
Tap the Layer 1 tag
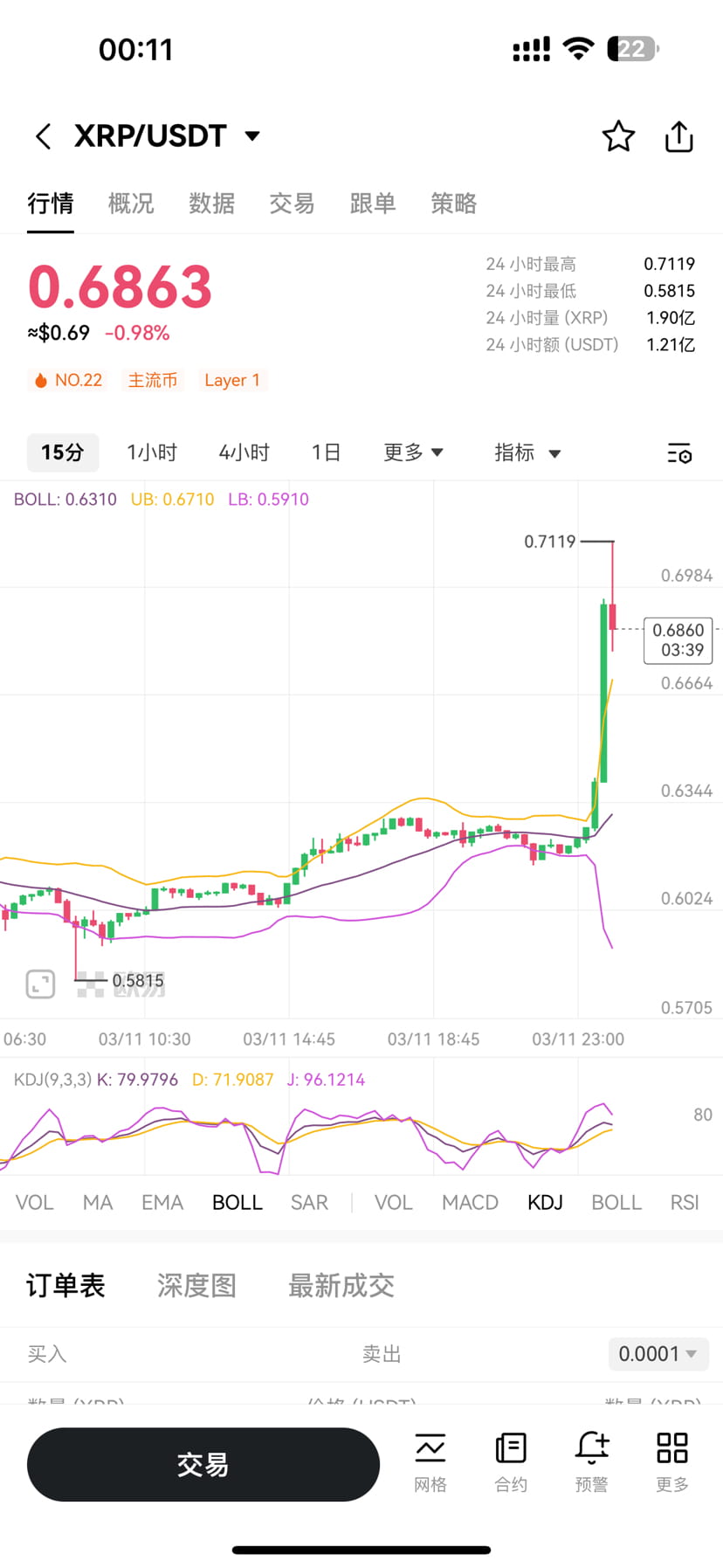[232, 380]
